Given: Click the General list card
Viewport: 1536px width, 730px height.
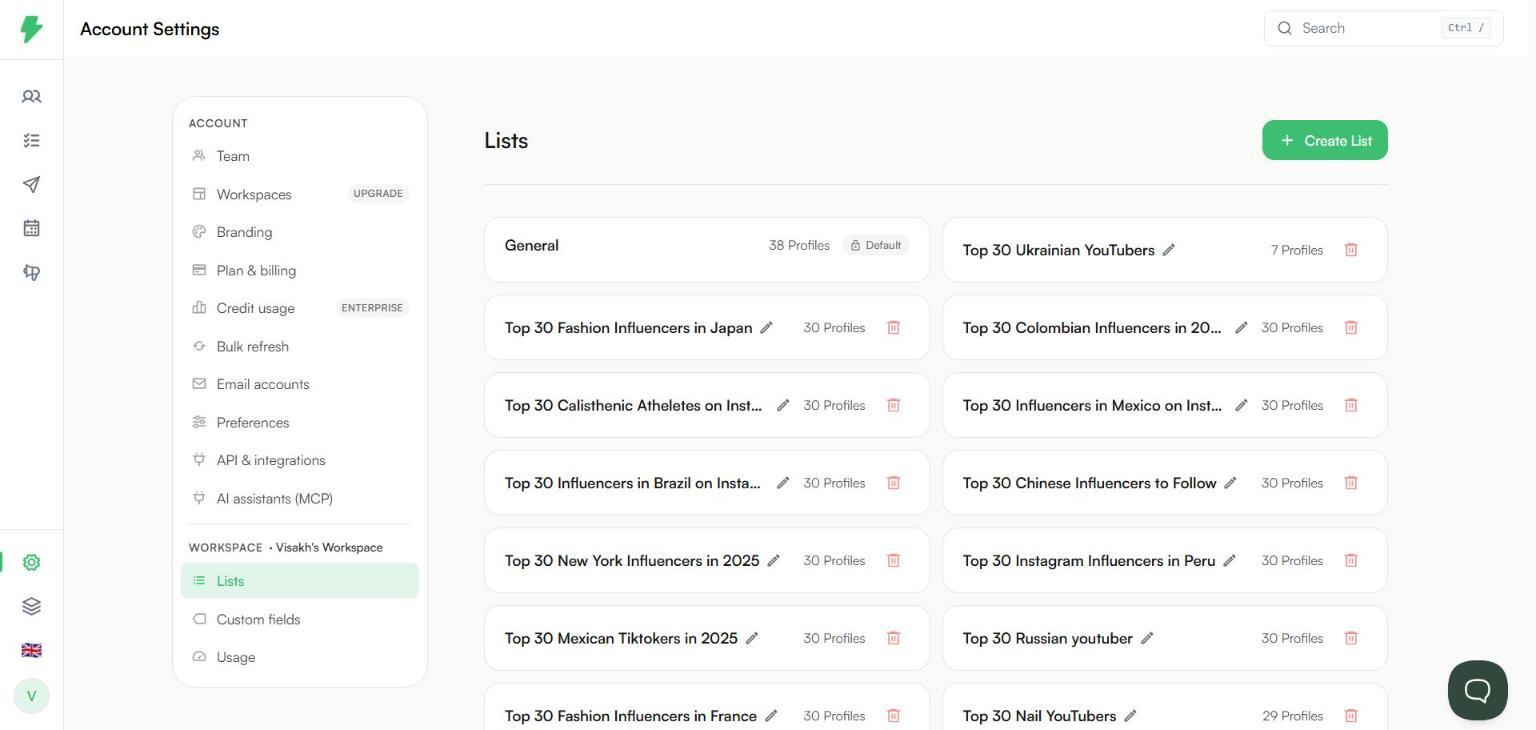Looking at the screenshot, I should click(707, 250).
